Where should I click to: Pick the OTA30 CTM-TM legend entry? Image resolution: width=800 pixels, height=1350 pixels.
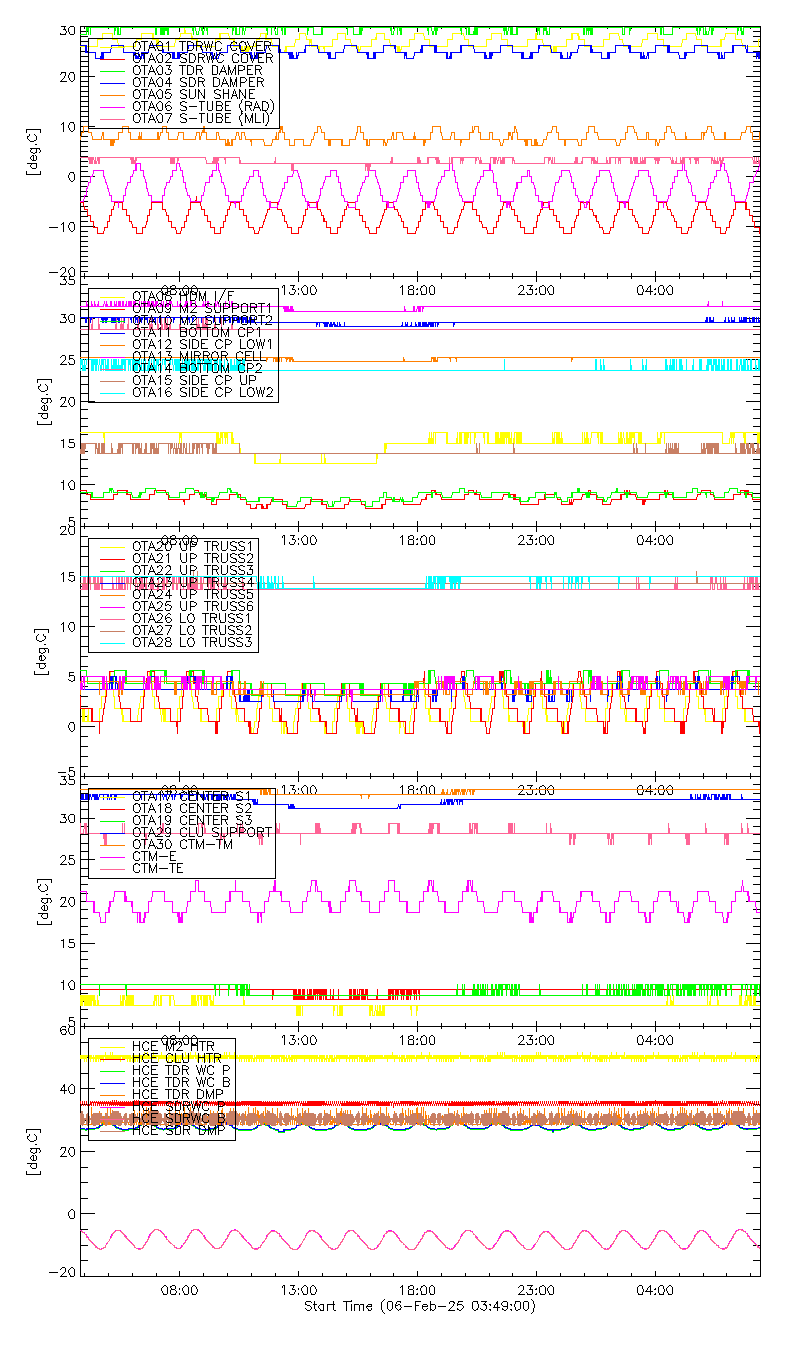coord(183,843)
